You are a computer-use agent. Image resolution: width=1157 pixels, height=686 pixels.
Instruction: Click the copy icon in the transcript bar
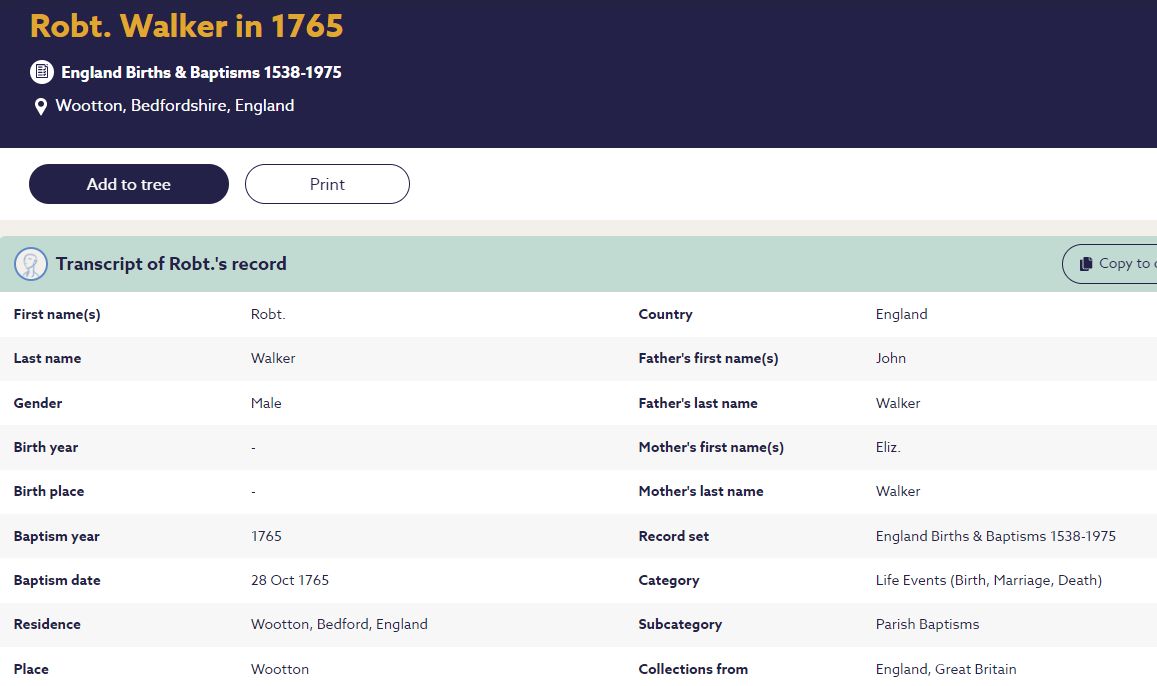[1085, 264]
